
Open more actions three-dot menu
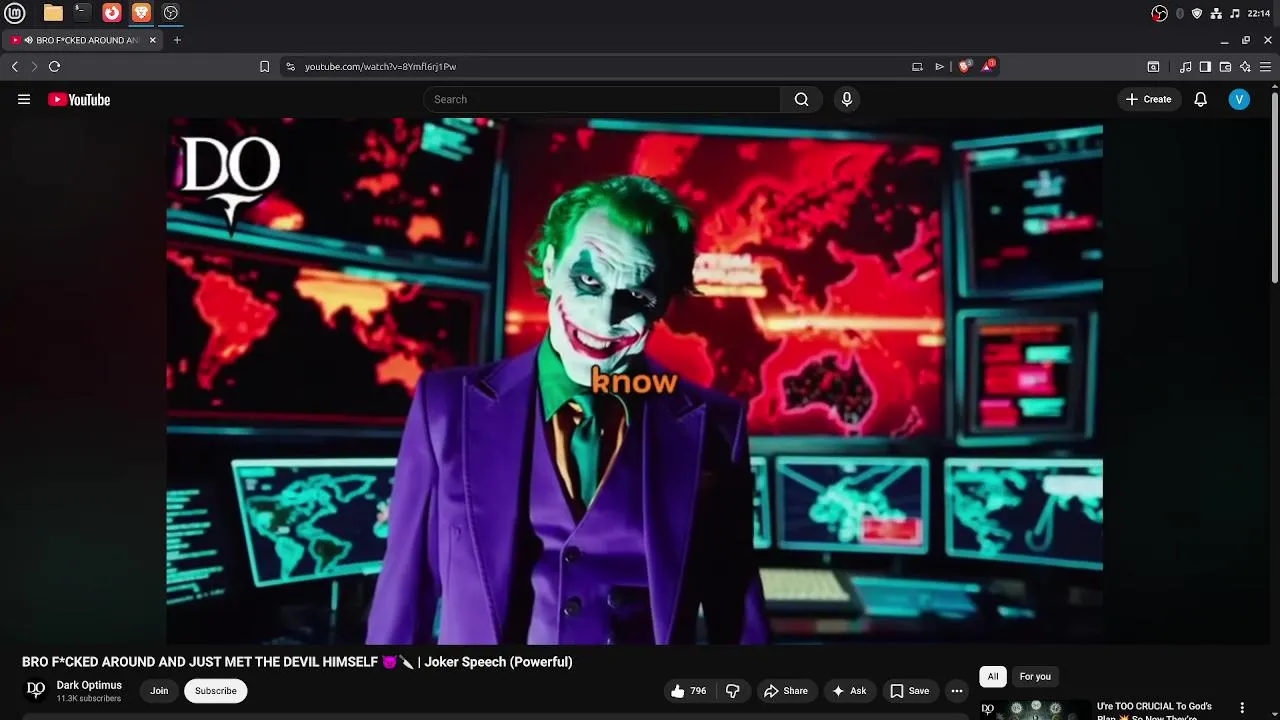point(957,691)
